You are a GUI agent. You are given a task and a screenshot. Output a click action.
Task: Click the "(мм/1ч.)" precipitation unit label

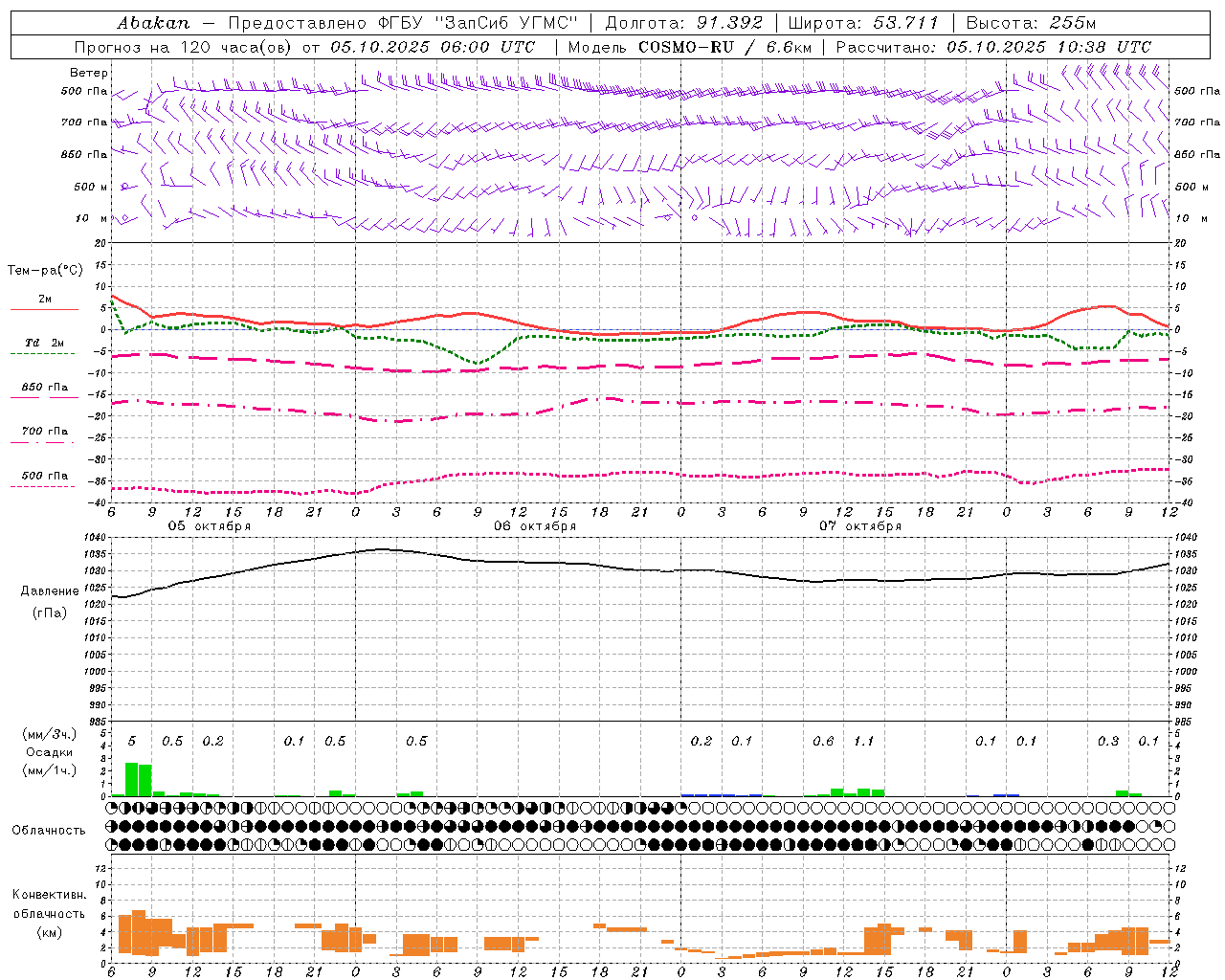click(x=49, y=769)
